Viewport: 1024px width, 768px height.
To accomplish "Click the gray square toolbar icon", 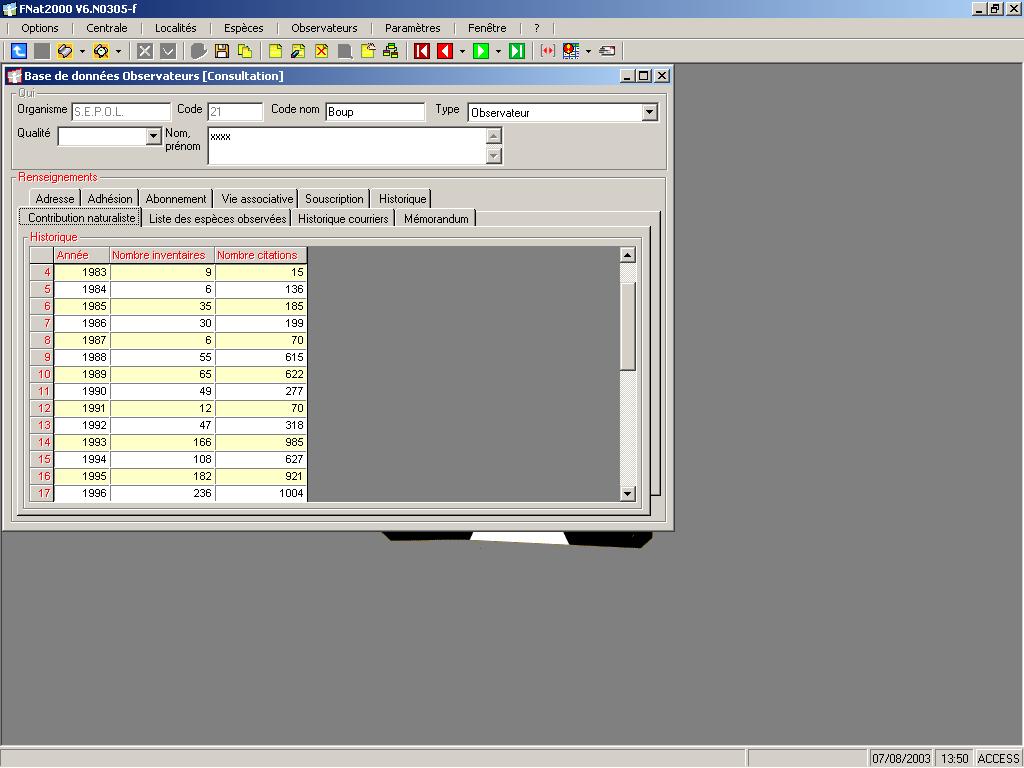I will 42,51.
